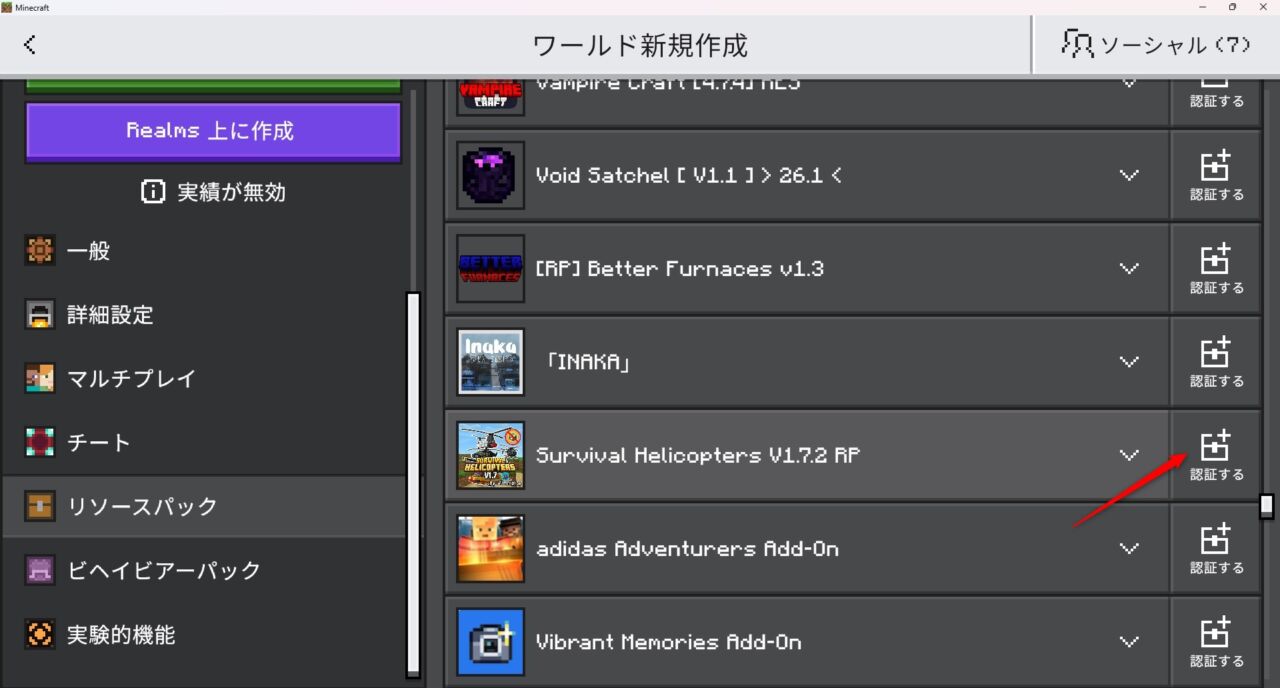Expand Void Satchel pack details
This screenshot has width=1280, height=688.
pyautogui.click(x=1129, y=175)
